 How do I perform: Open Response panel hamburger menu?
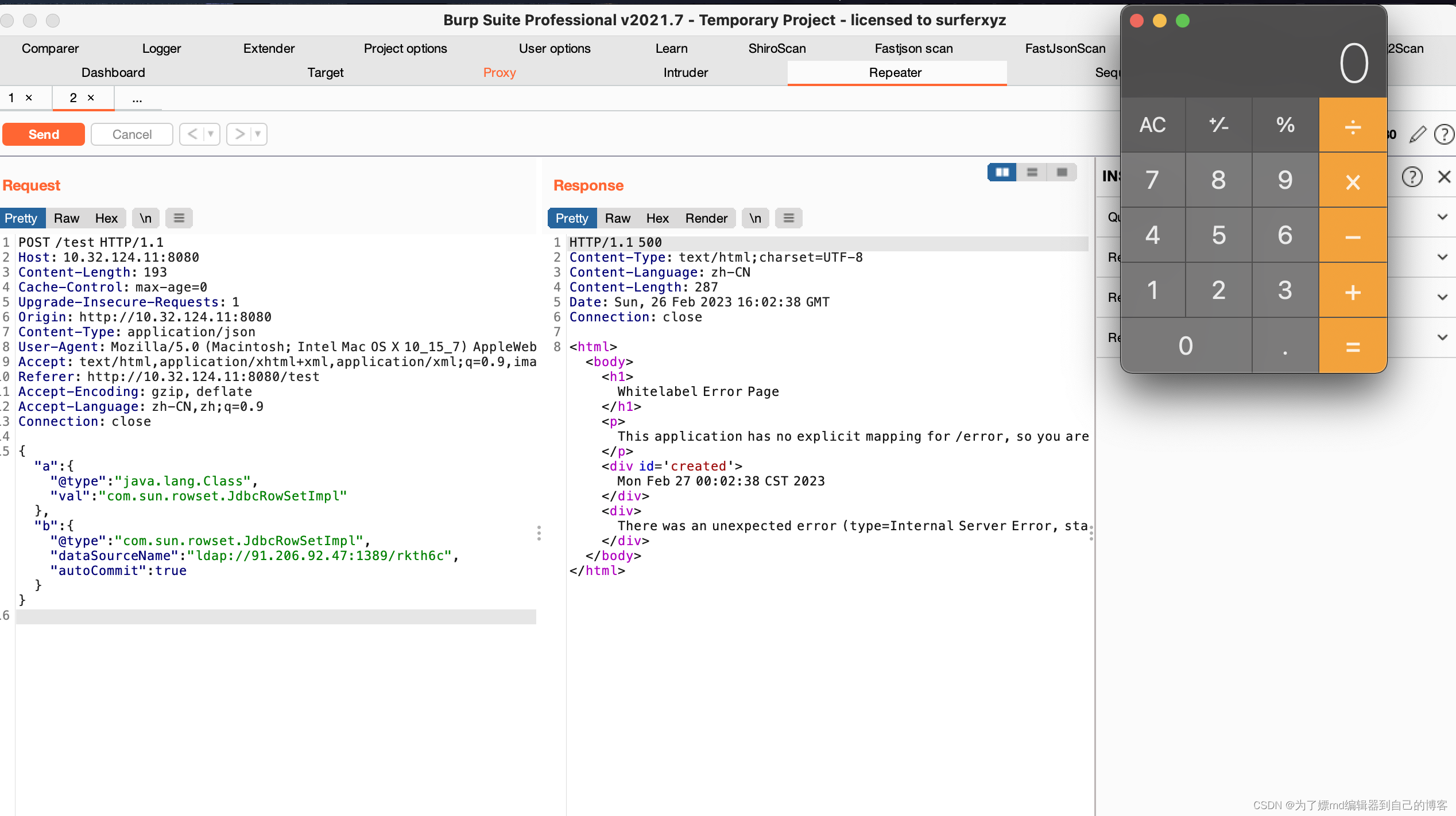click(x=789, y=218)
